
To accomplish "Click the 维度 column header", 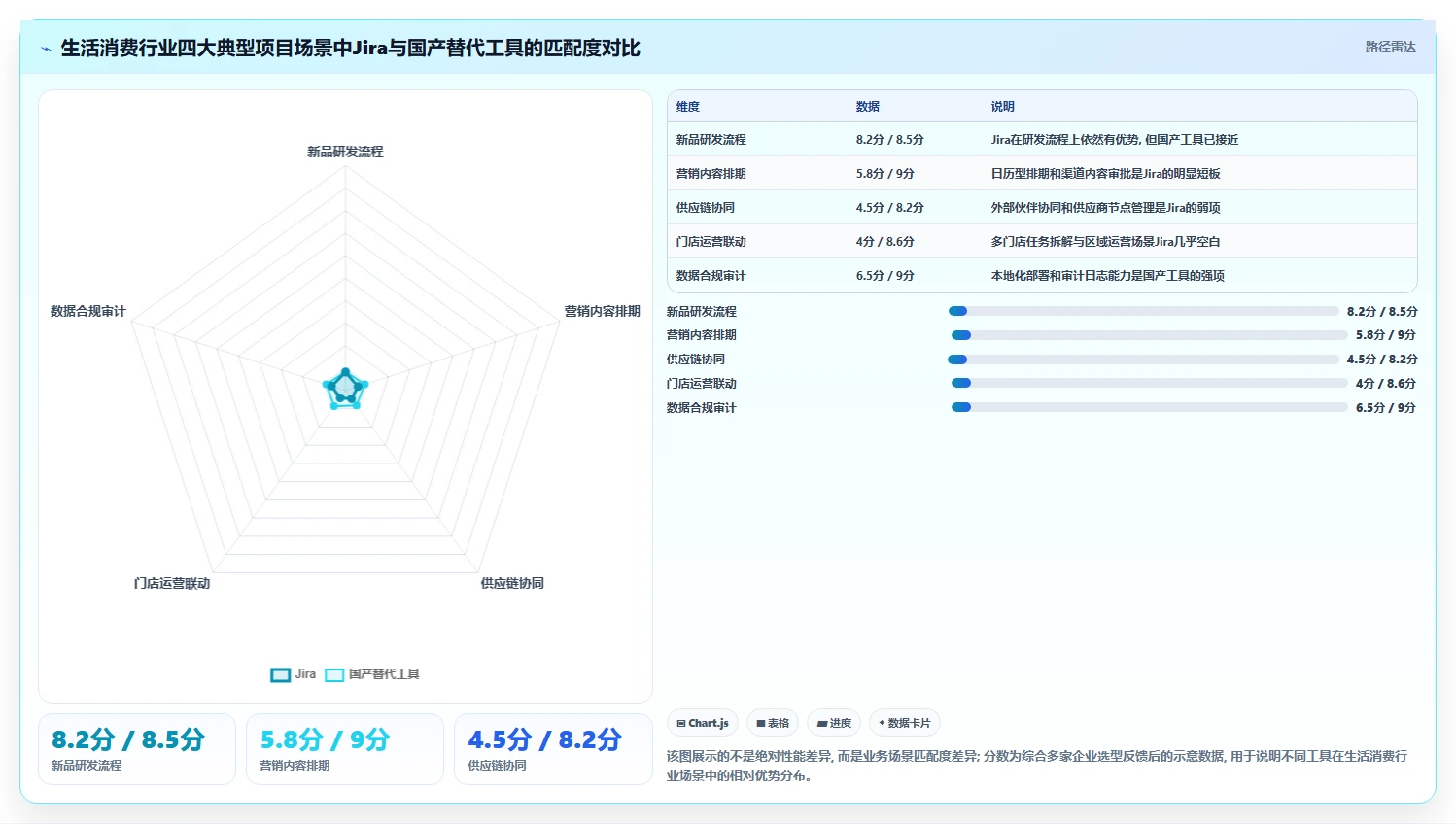I will coord(688,107).
